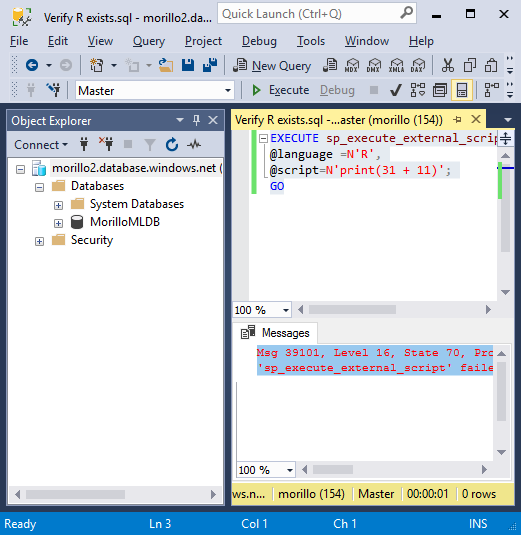Click the New Query button
The height and width of the screenshot is (535, 521).
coord(272,66)
